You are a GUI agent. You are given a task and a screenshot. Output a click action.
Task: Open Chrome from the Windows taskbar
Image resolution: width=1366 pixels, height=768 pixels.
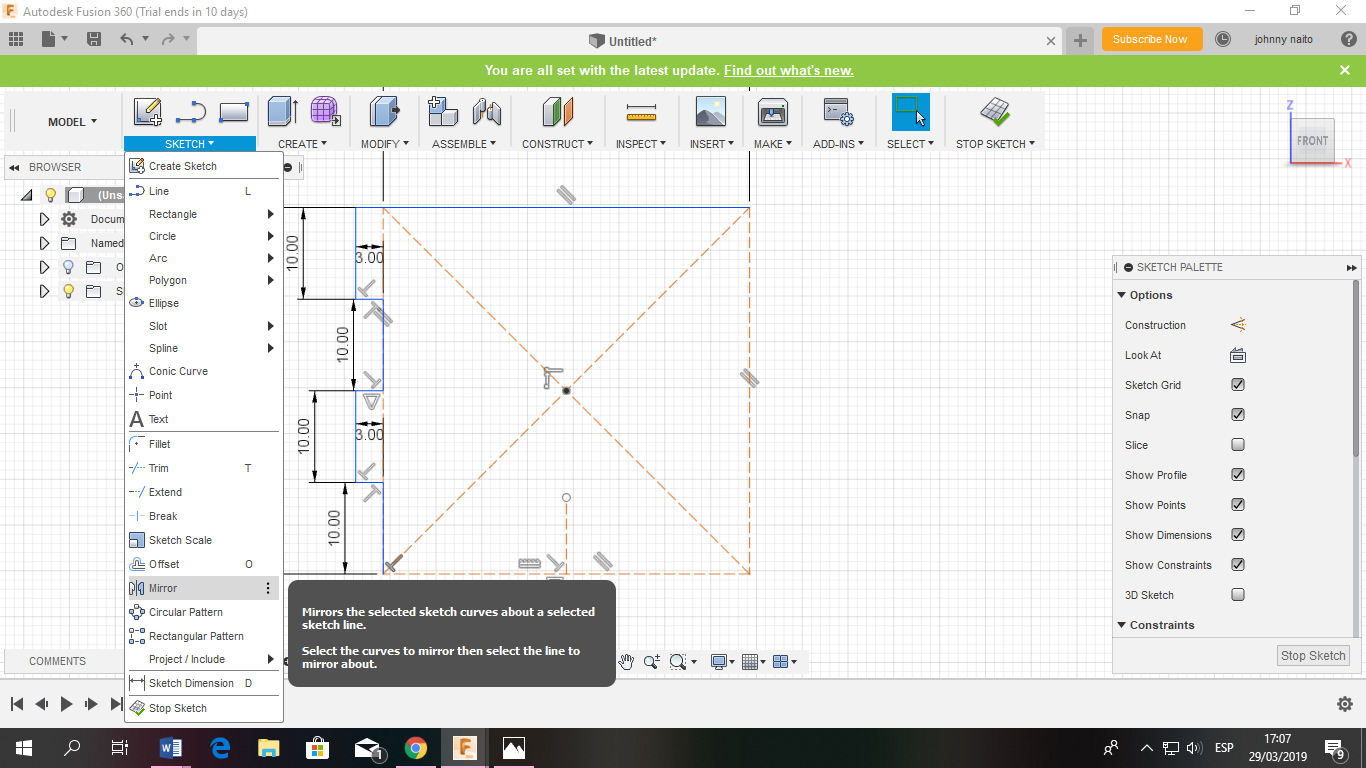click(x=416, y=747)
